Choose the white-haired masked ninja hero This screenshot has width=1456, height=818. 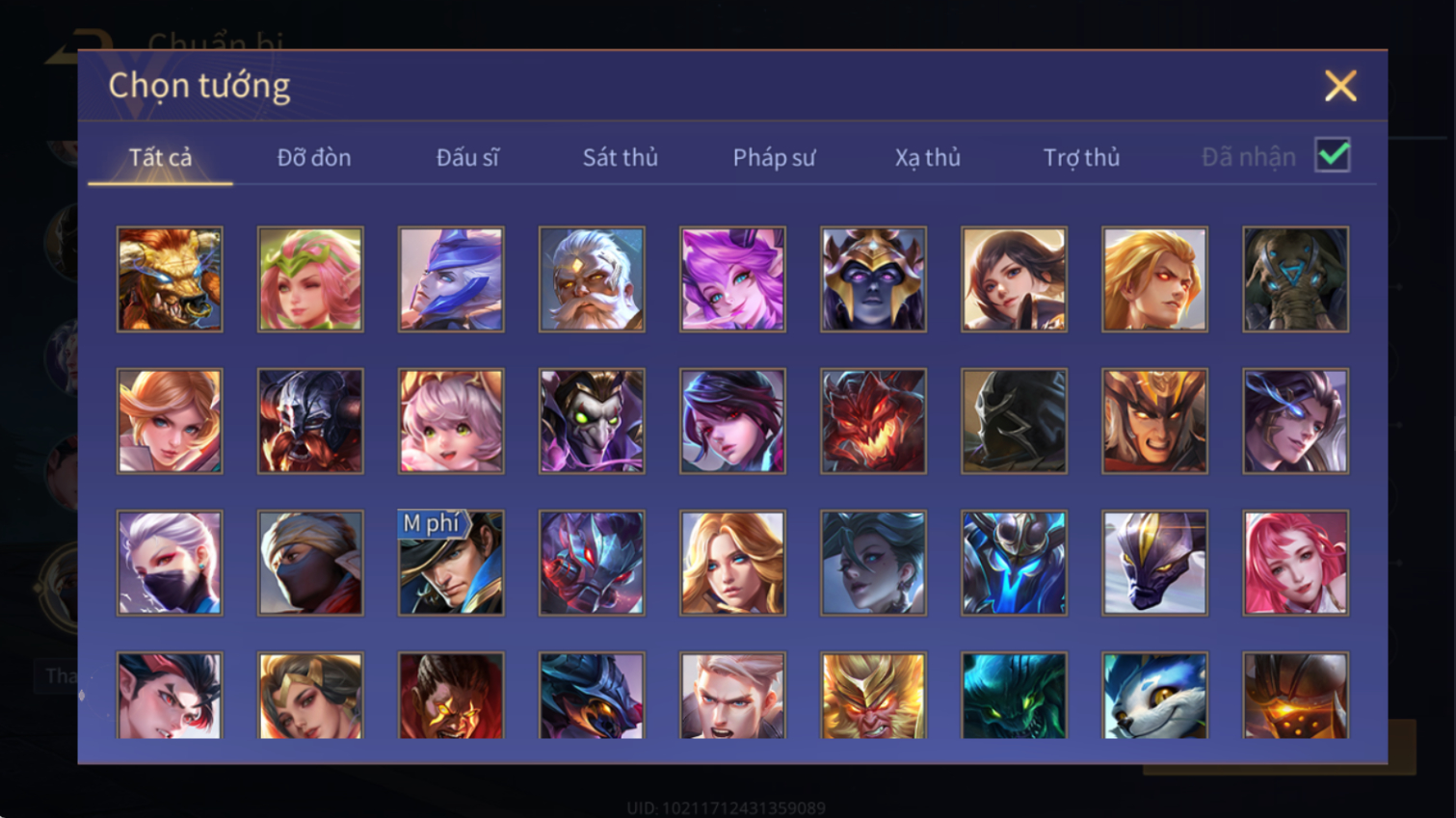(x=170, y=563)
